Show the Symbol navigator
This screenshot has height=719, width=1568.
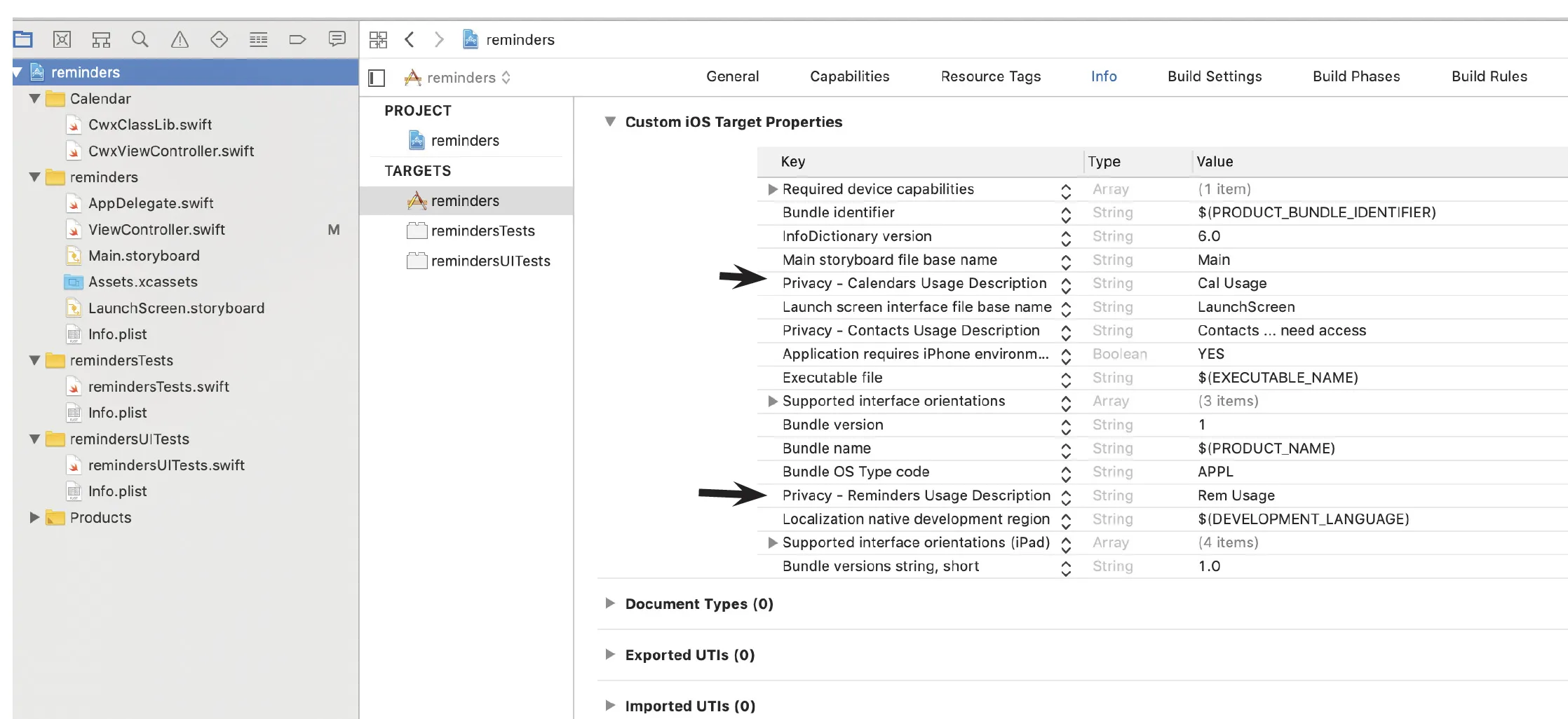click(102, 39)
